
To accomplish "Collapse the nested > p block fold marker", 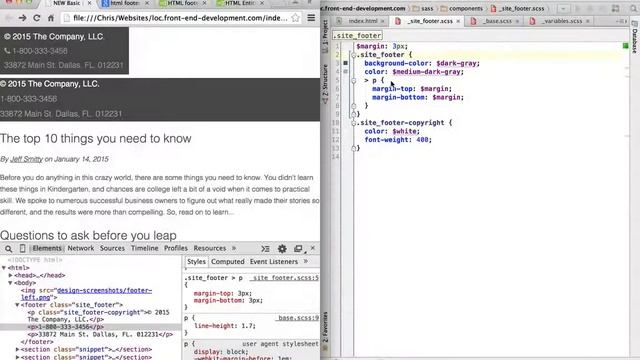I will point(353,80).
